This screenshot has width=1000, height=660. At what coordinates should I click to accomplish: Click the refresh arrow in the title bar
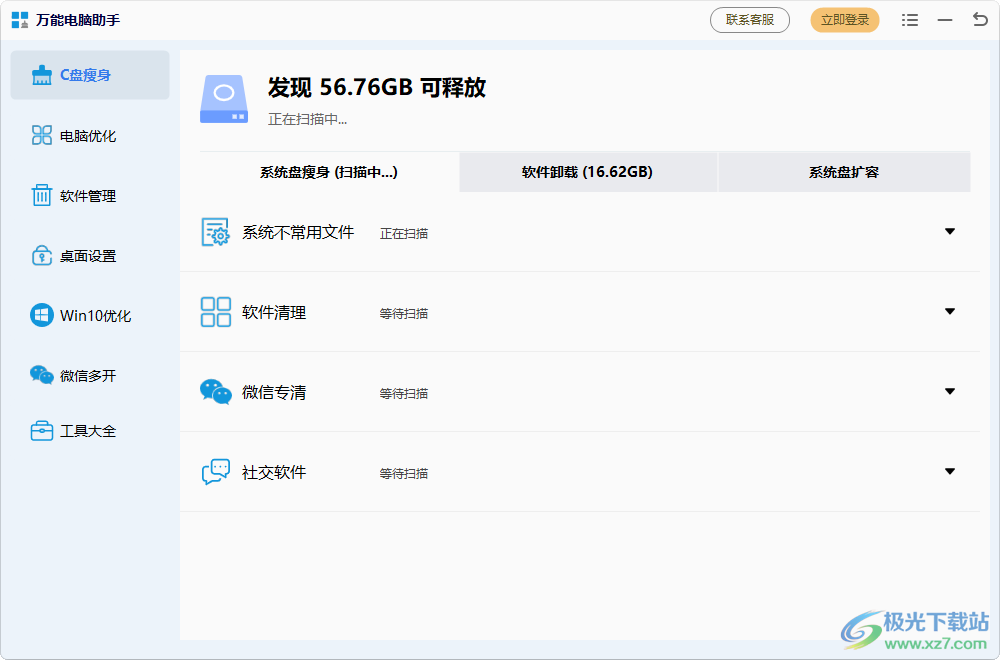pyautogui.click(x=978, y=20)
